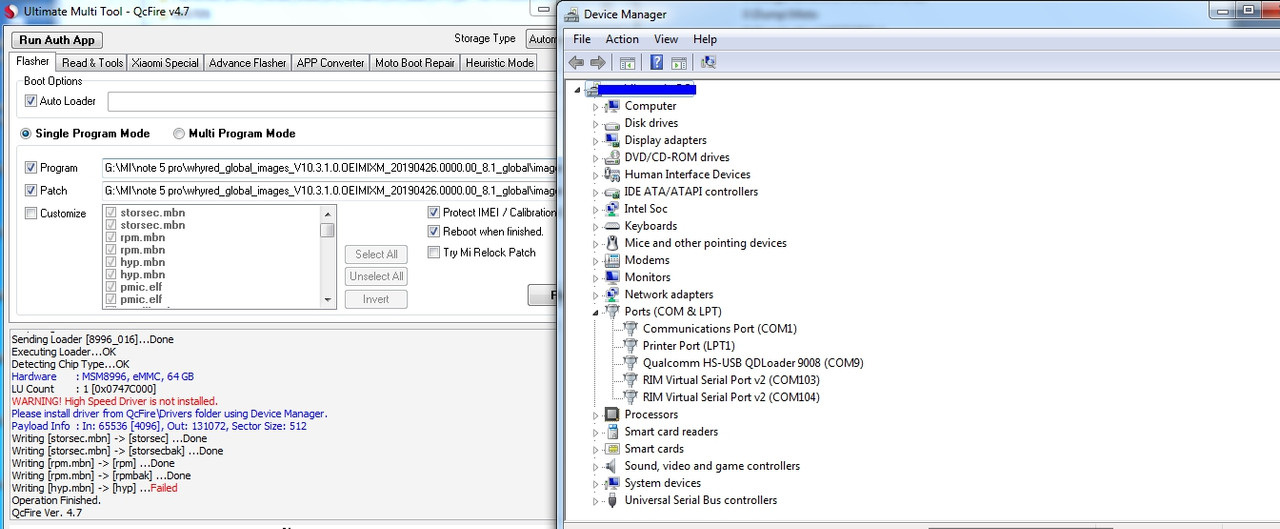Select the Monitors category icon

click(x=612, y=277)
